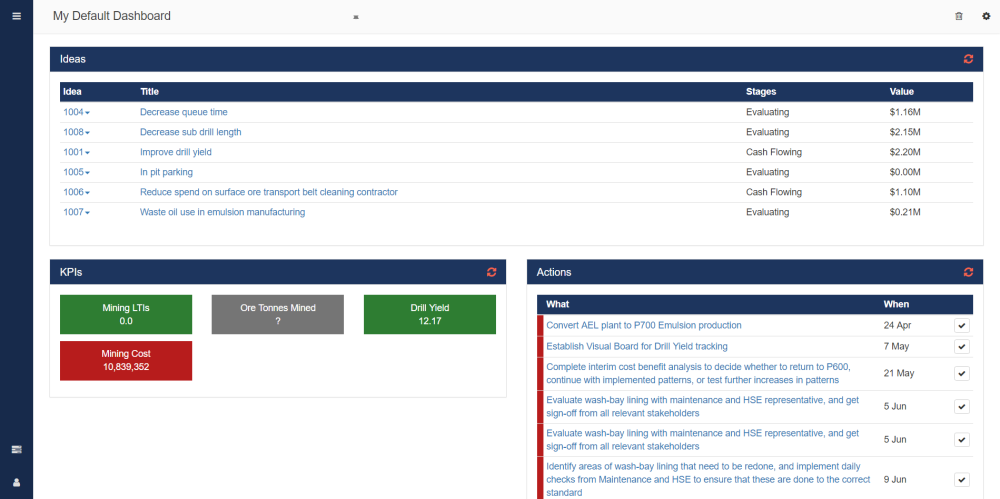This screenshot has width=1000, height=499.
Task: Open the hamburger menu in the sidebar
Action: point(17,16)
